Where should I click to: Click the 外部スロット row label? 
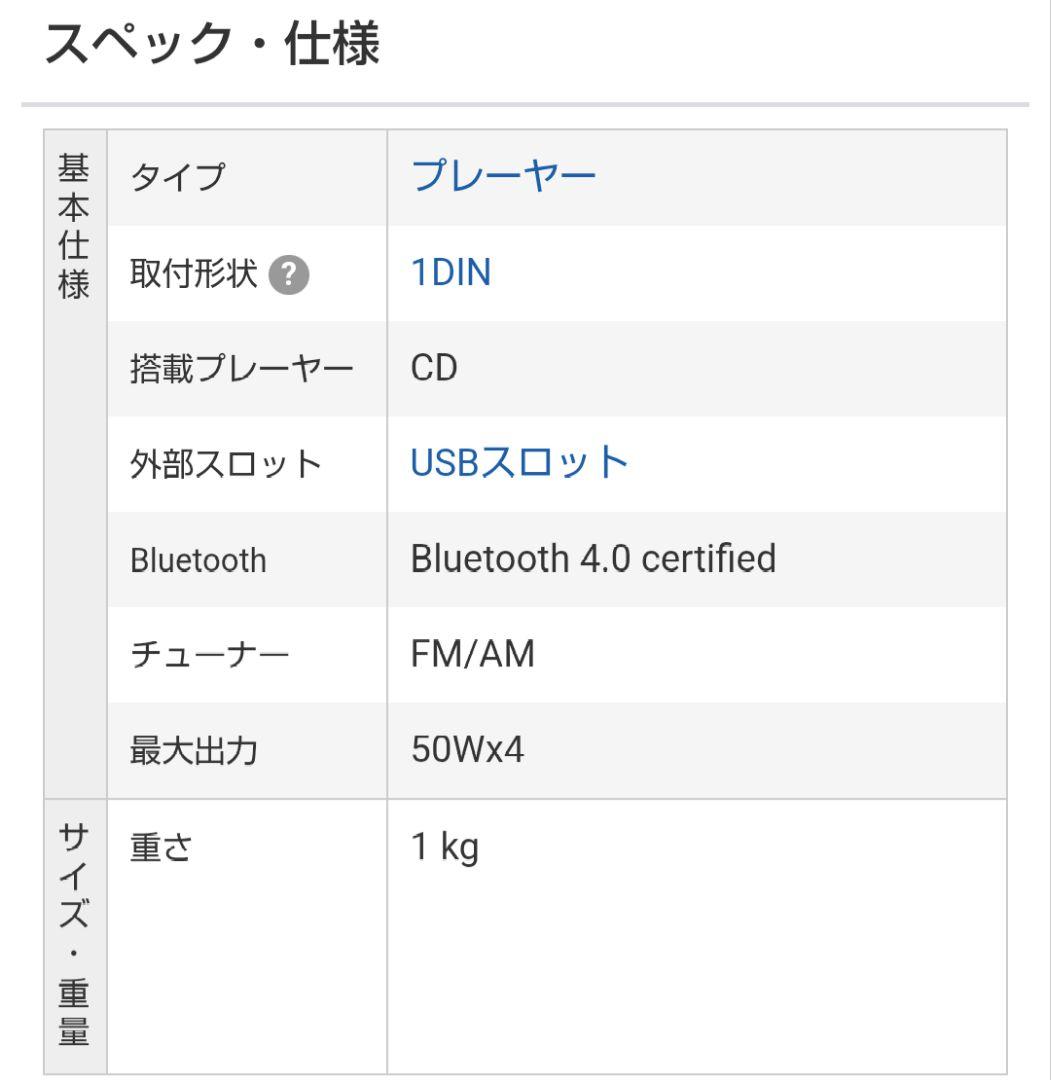(x=226, y=464)
